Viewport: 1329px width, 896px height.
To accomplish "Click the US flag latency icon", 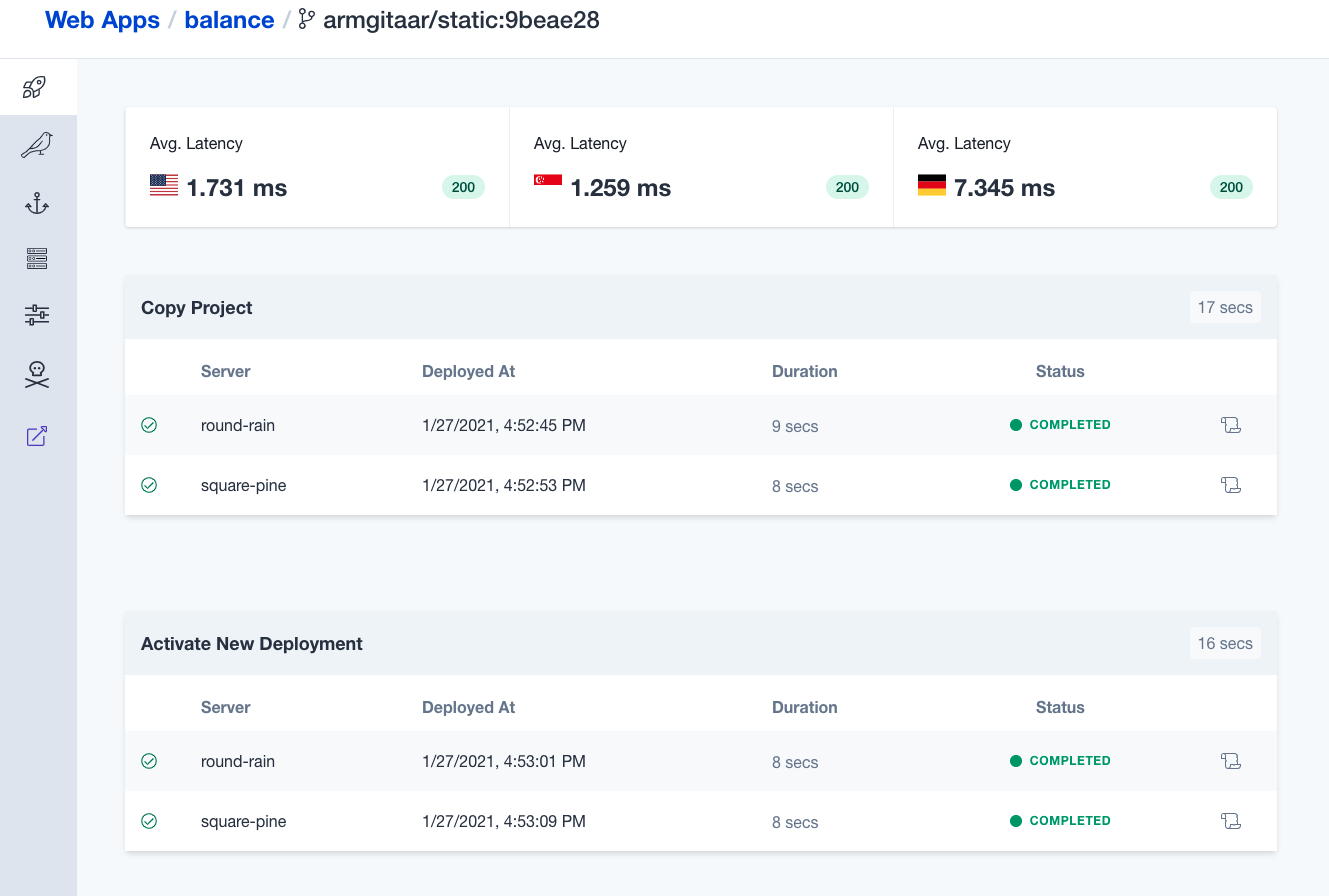I will click(x=164, y=185).
